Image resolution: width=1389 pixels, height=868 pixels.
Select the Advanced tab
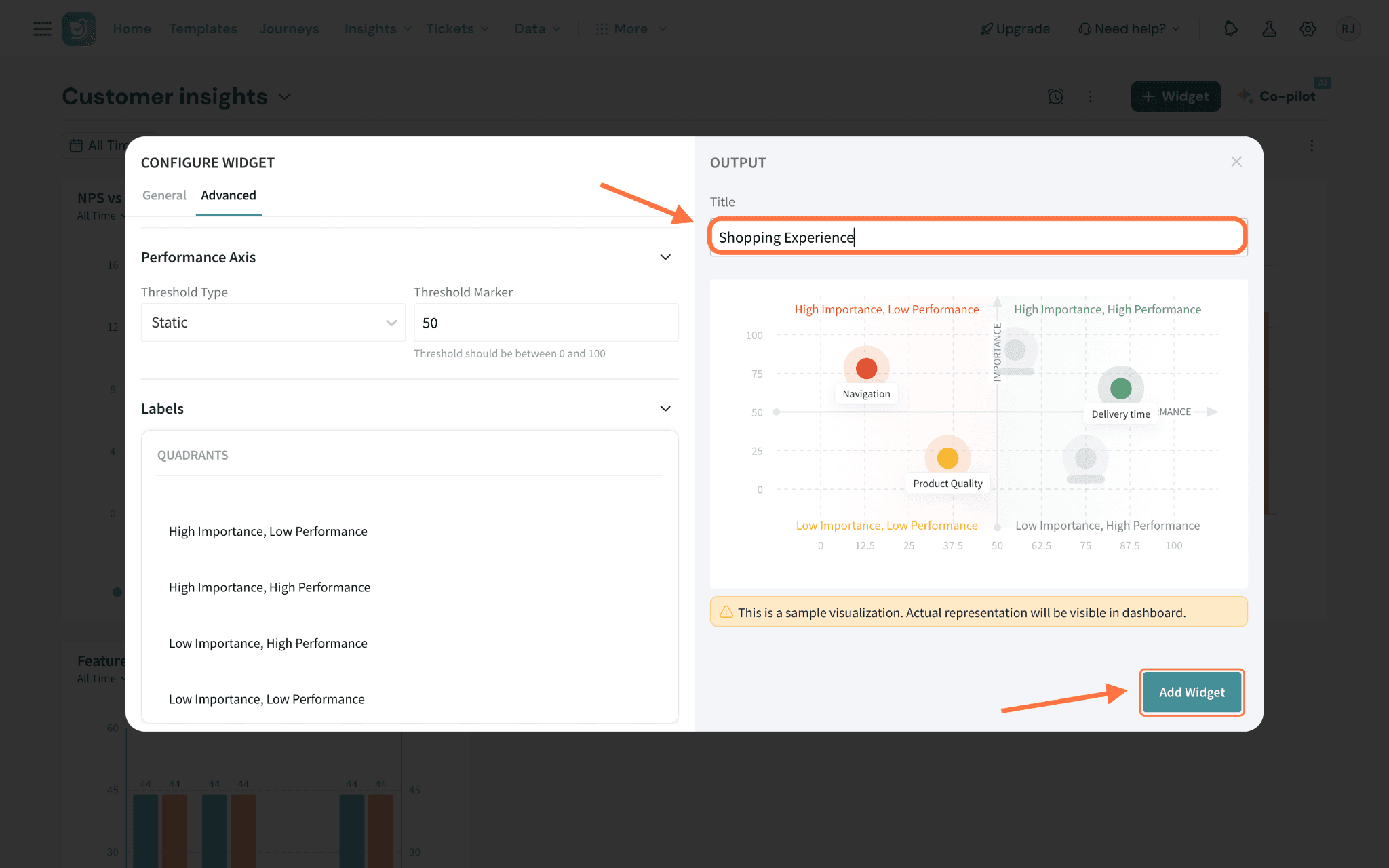pos(229,195)
